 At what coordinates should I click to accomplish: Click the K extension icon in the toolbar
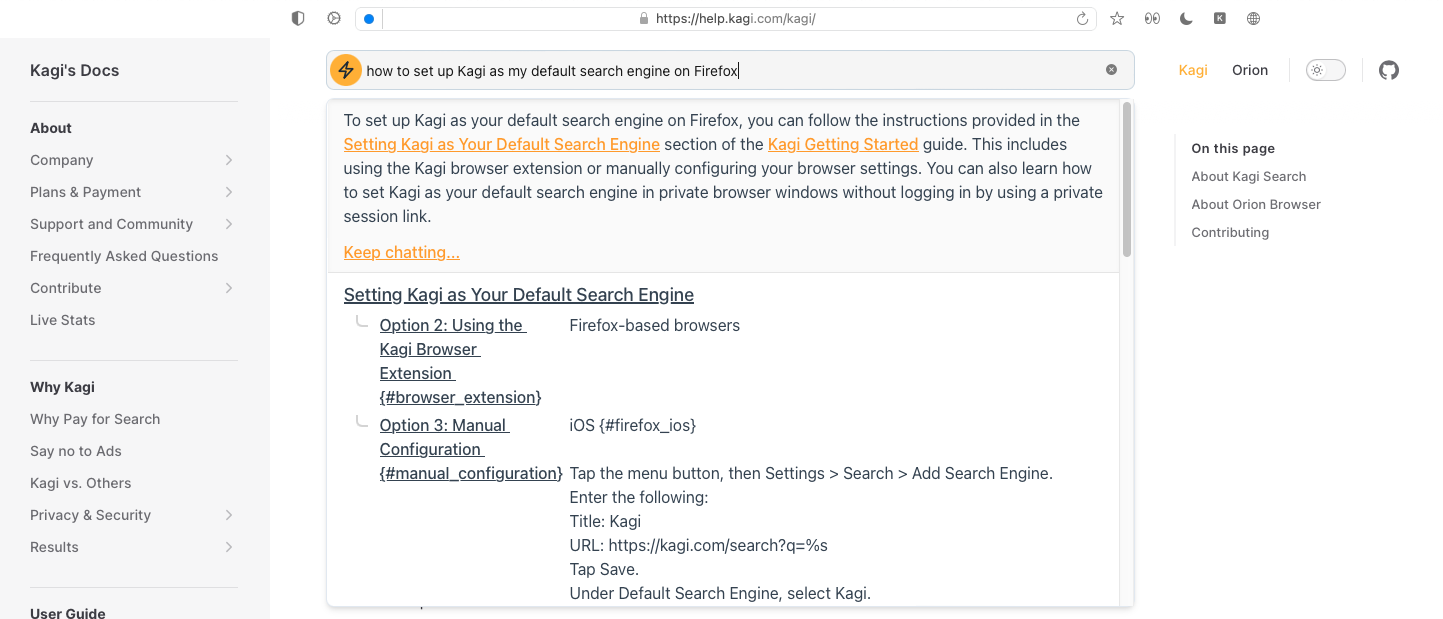[1220, 18]
